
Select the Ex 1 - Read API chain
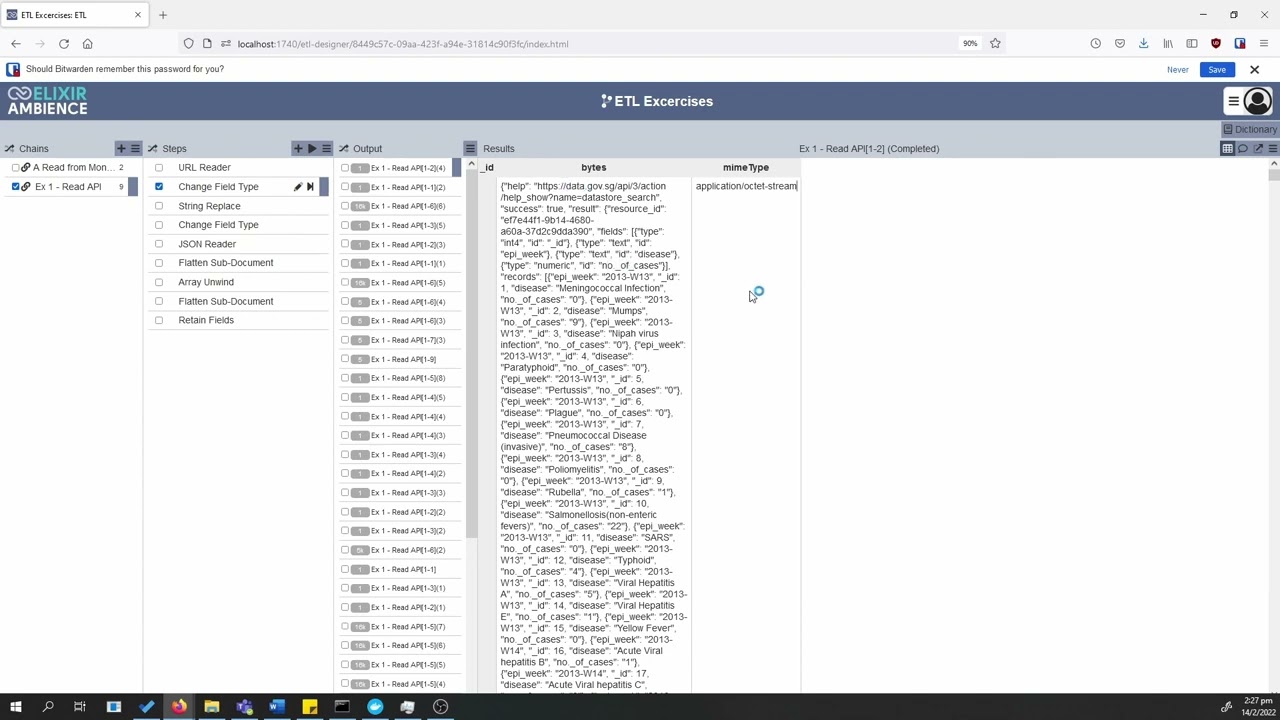point(68,187)
